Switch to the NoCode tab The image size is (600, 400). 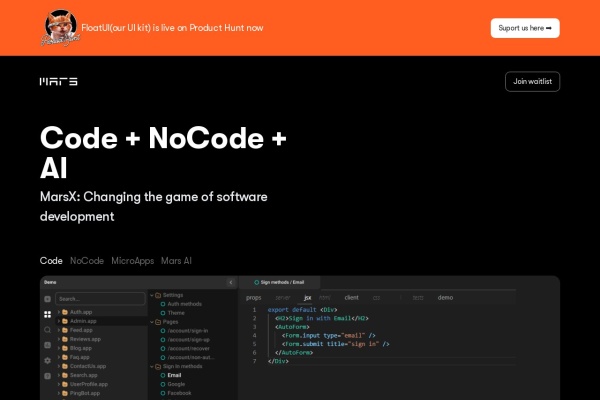(x=87, y=261)
